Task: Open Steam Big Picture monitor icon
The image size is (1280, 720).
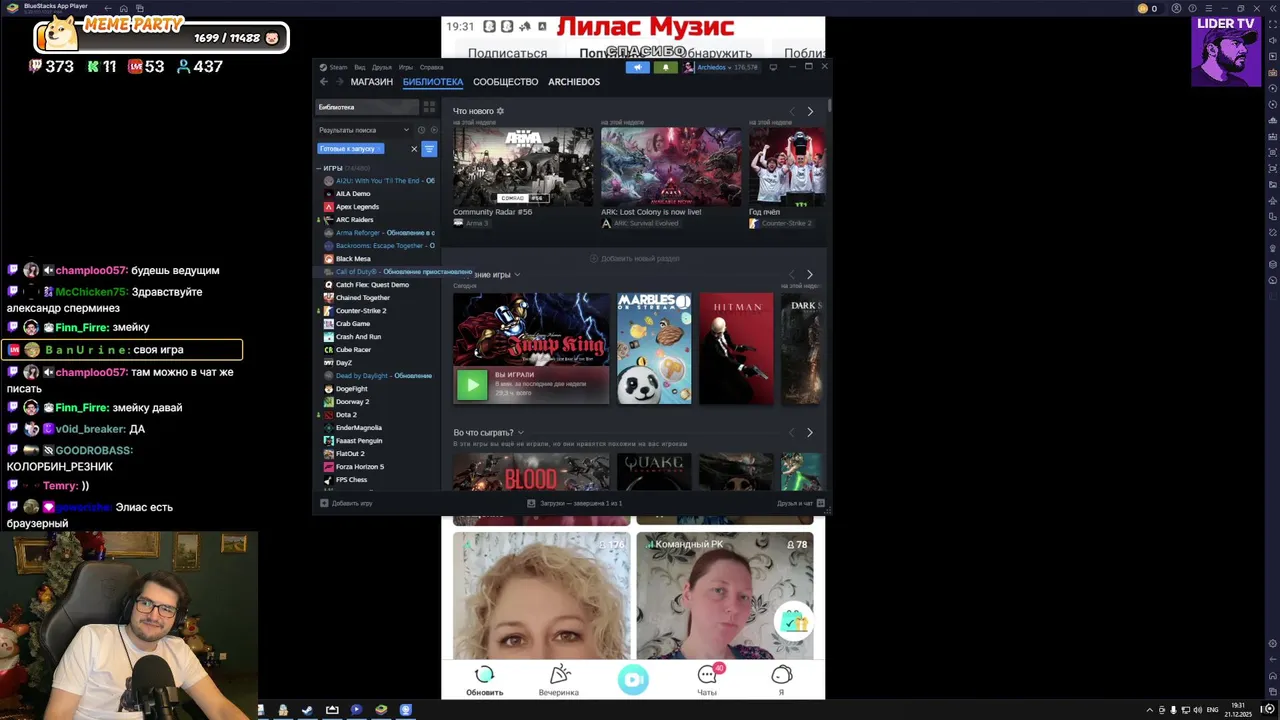Action: [773, 67]
